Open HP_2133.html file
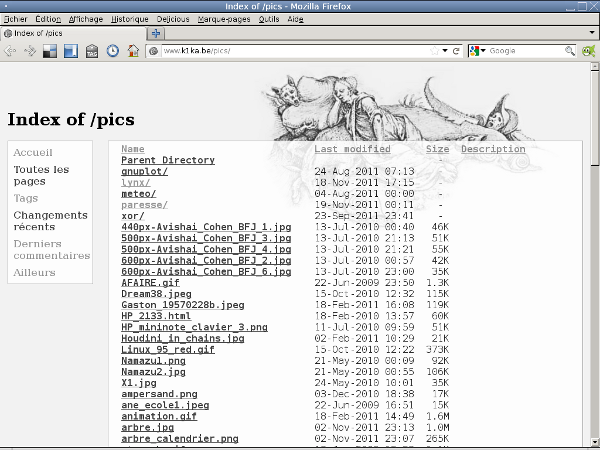The image size is (600, 450). tap(156, 316)
